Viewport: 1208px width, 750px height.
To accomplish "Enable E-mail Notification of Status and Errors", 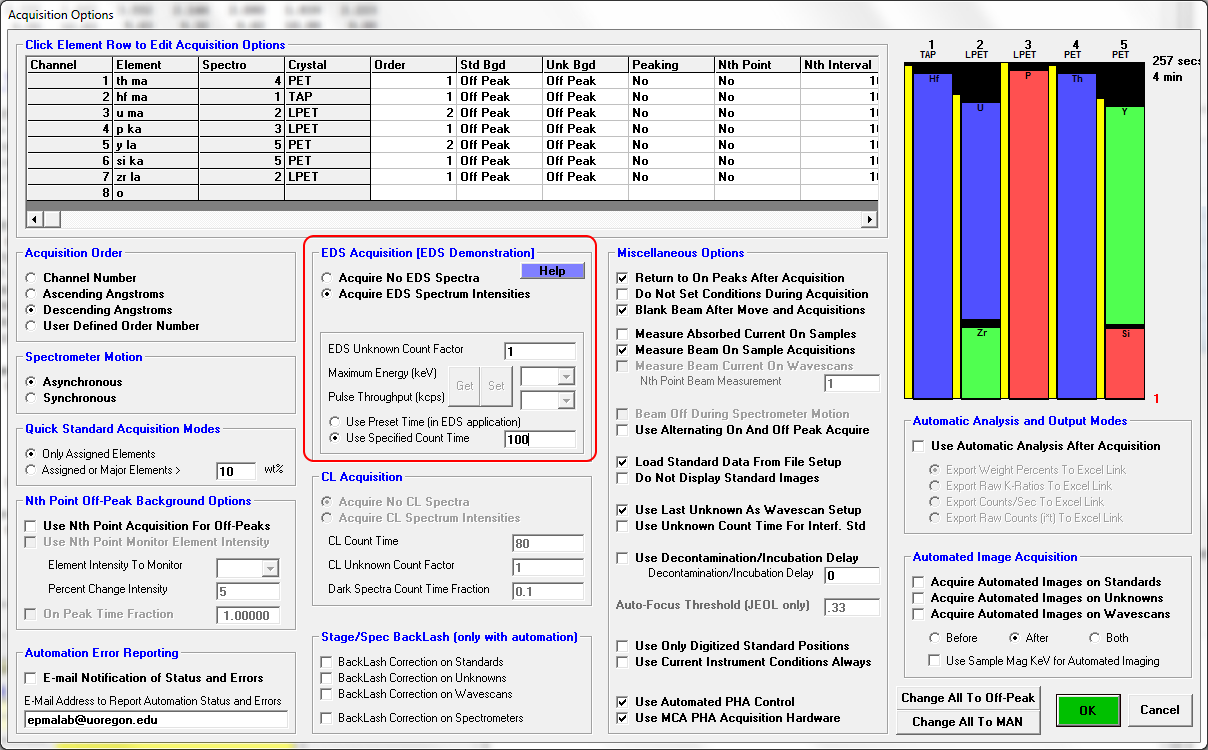I will pyautogui.click(x=32, y=678).
